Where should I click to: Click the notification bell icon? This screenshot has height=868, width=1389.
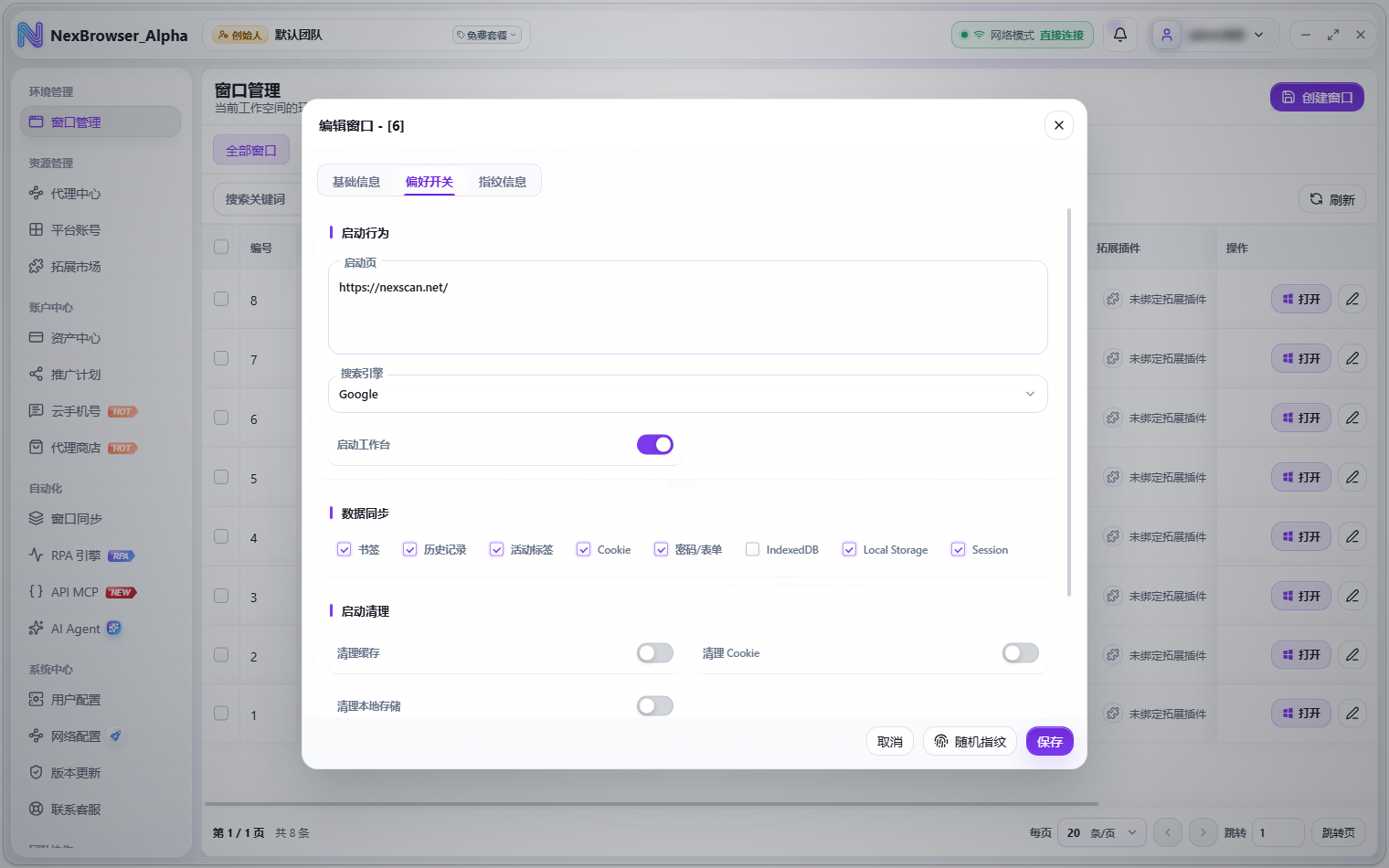pos(1119,35)
